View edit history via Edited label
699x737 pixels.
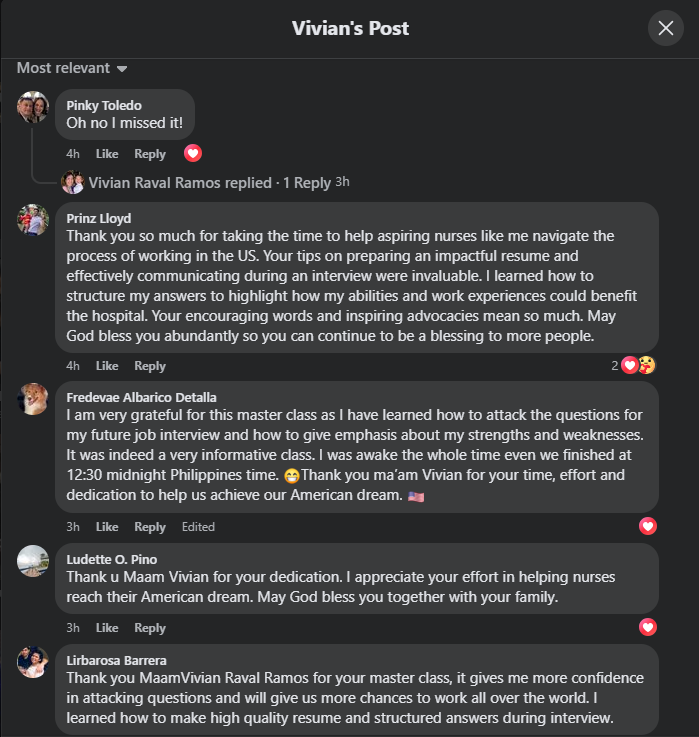tap(198, 527)
